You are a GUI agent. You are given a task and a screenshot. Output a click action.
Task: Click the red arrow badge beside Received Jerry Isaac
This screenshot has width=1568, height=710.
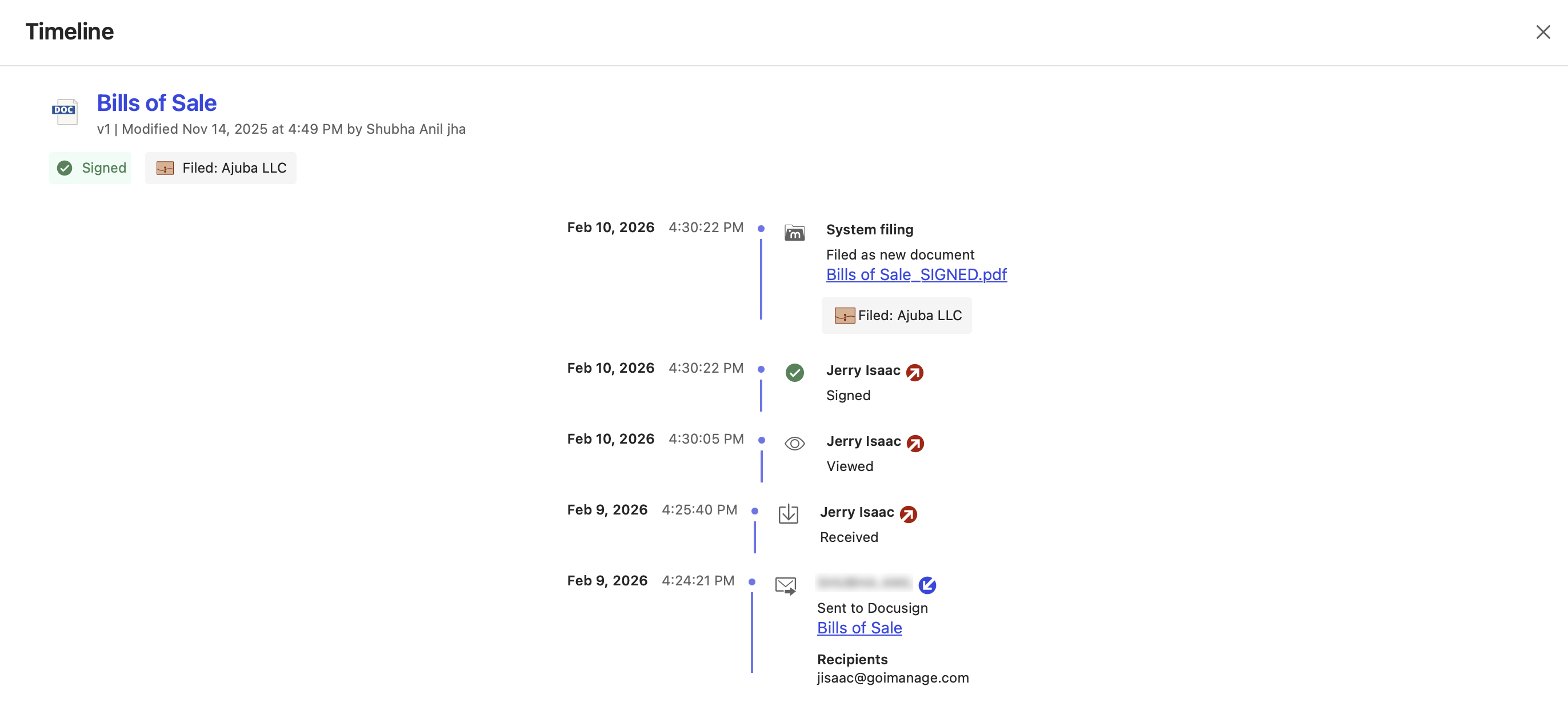pyautogui.click(x=908, y=514)
